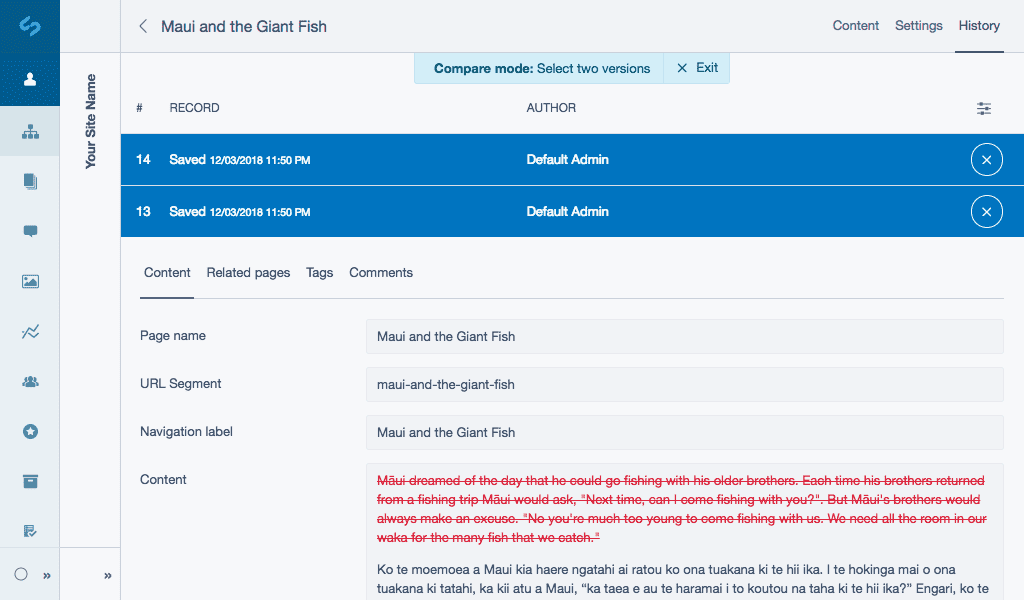
Task: Open the line chart Reports icon
Action: (30, 332)
